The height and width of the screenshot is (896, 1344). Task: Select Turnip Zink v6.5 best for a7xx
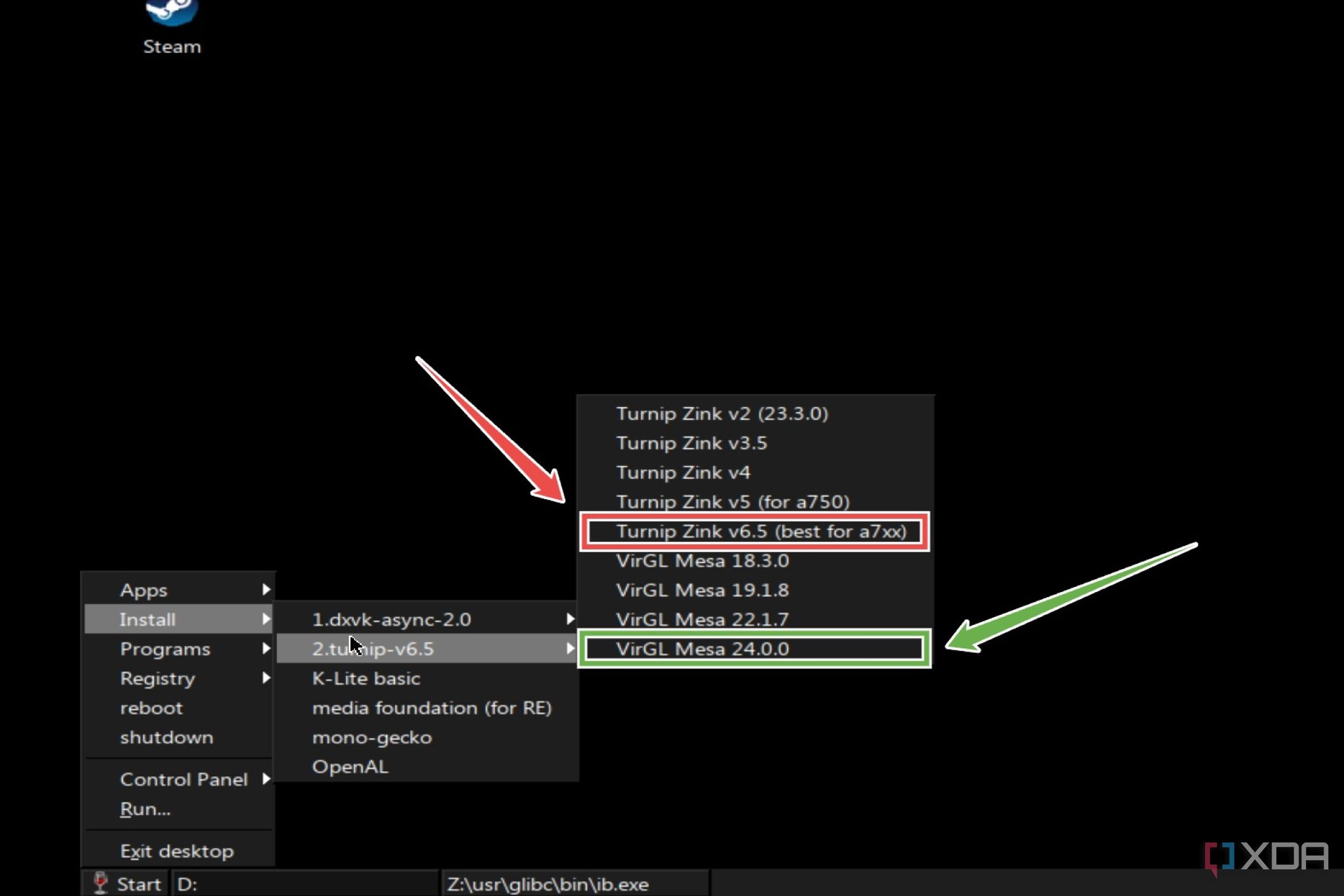pyautogui.click(x=760, y=531)
